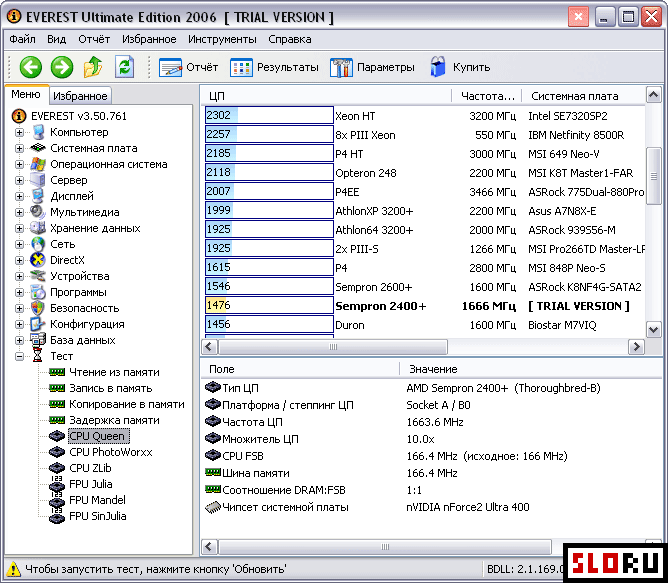Image resolution: width=668 pixels, height=583 pixels.
Task: Open the Отчёт report toolbar button
Action: tap(188, 67)
